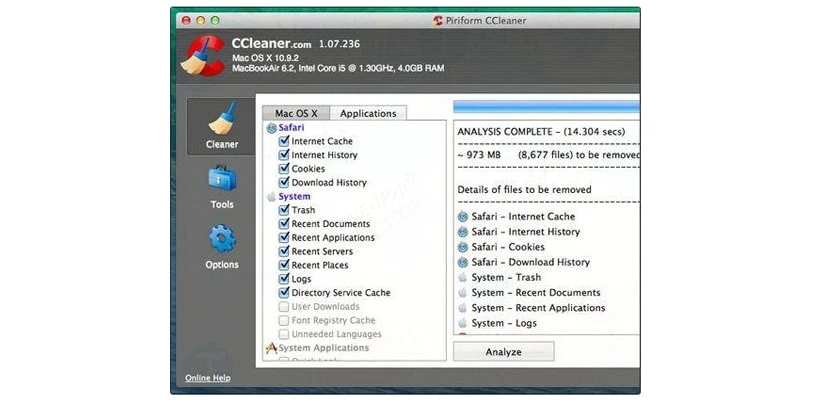Uncheck the Logs checkbox

point(284,279)
